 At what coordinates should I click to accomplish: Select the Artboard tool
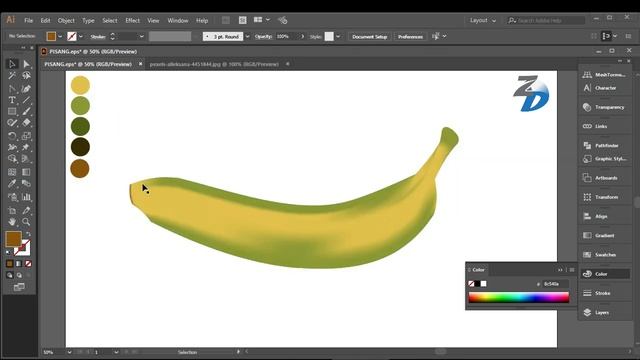click(x=12, y=211)
